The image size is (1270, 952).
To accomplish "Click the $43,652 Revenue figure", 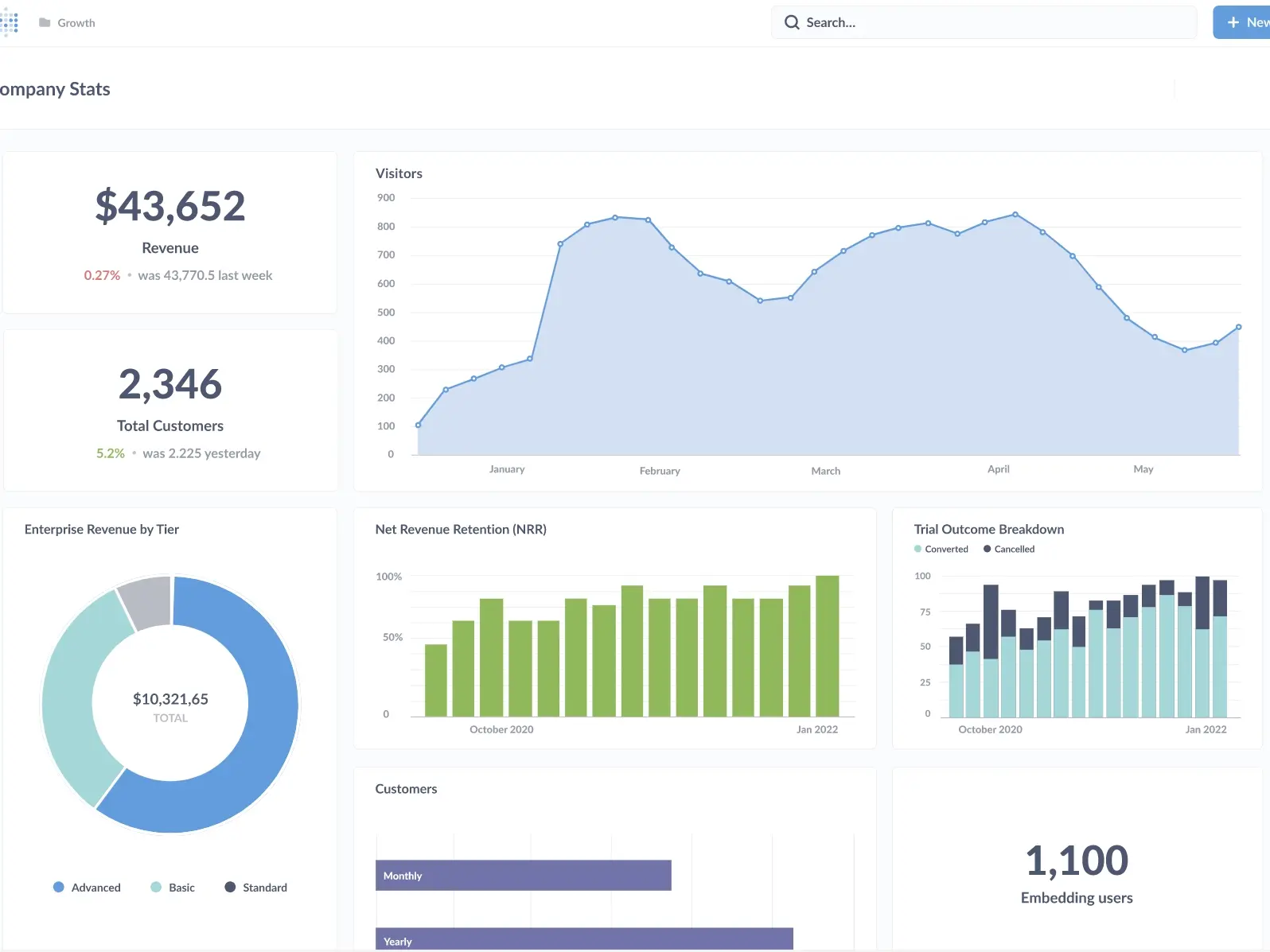I will pyautogui.click(x=170, y=206).
